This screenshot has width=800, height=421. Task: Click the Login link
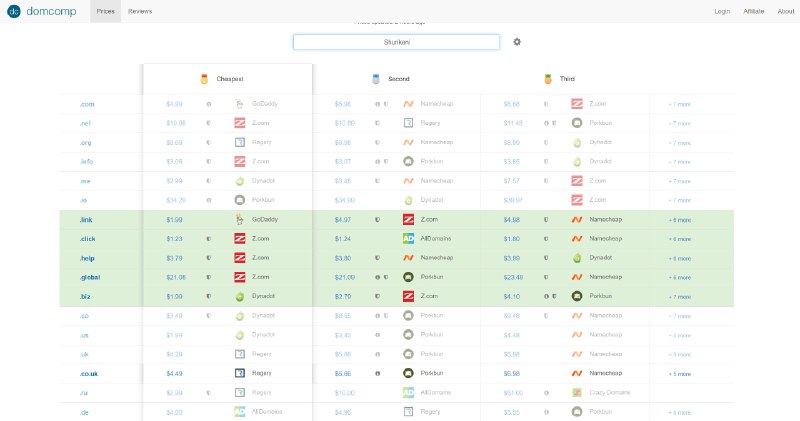[x=722, y=11]
